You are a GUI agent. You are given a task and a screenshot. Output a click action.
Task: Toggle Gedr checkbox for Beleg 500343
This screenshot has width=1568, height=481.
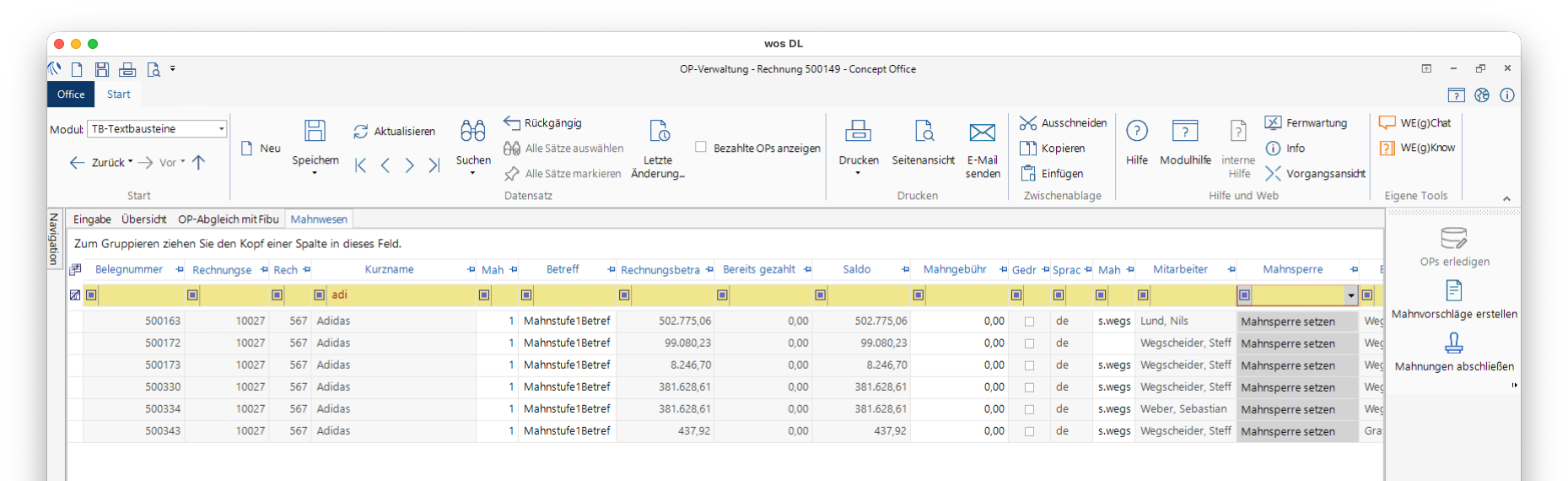coord(1029,431)
